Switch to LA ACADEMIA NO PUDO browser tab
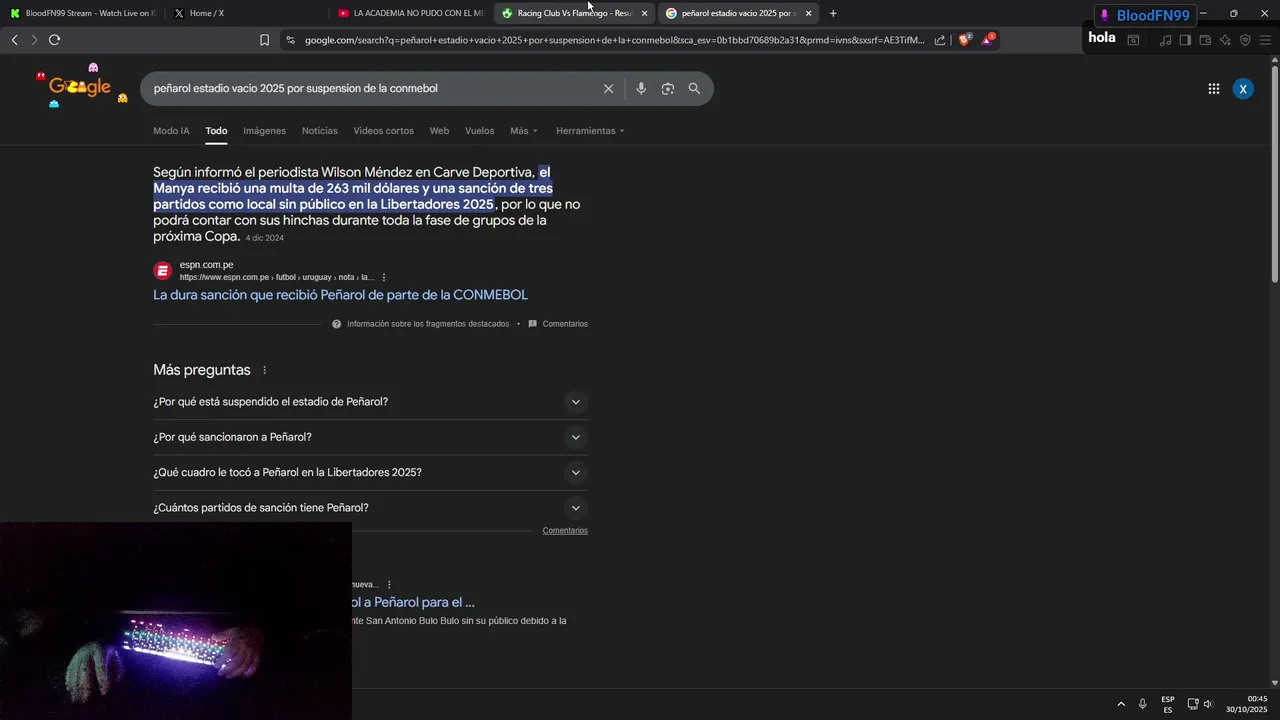The height and width of the screenshot is (720, 1280). coord(410,13)
